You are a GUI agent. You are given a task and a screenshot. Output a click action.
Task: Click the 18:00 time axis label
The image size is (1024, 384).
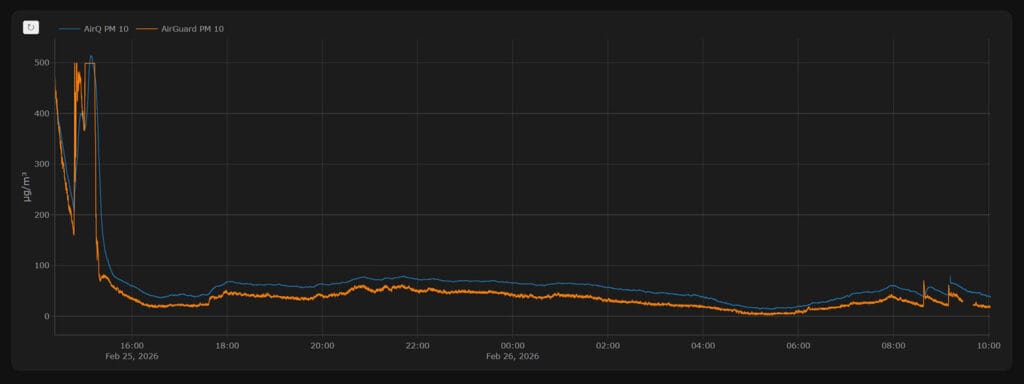tap(227, 345)
